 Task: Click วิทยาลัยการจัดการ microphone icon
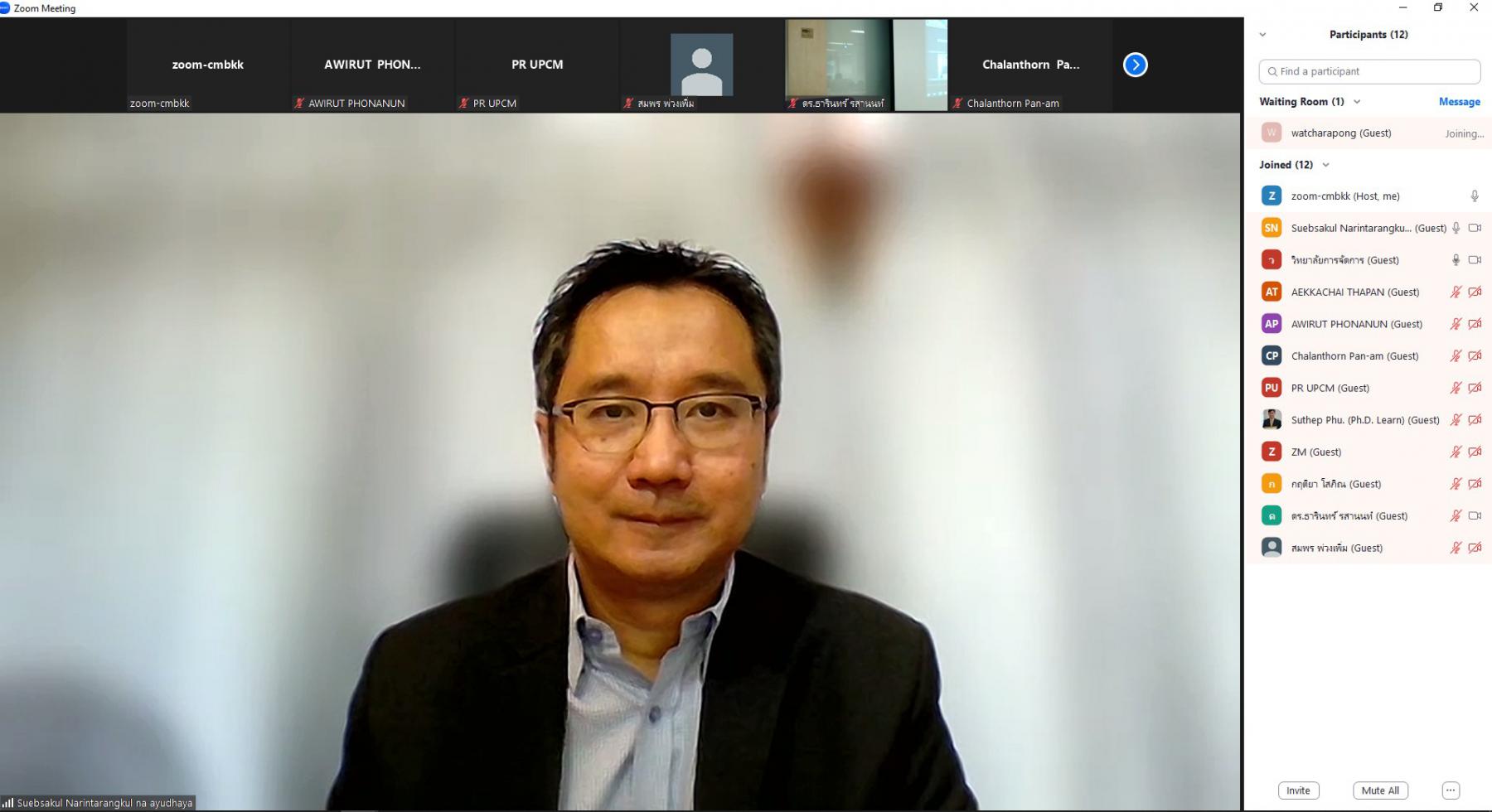click(1456, 260)
